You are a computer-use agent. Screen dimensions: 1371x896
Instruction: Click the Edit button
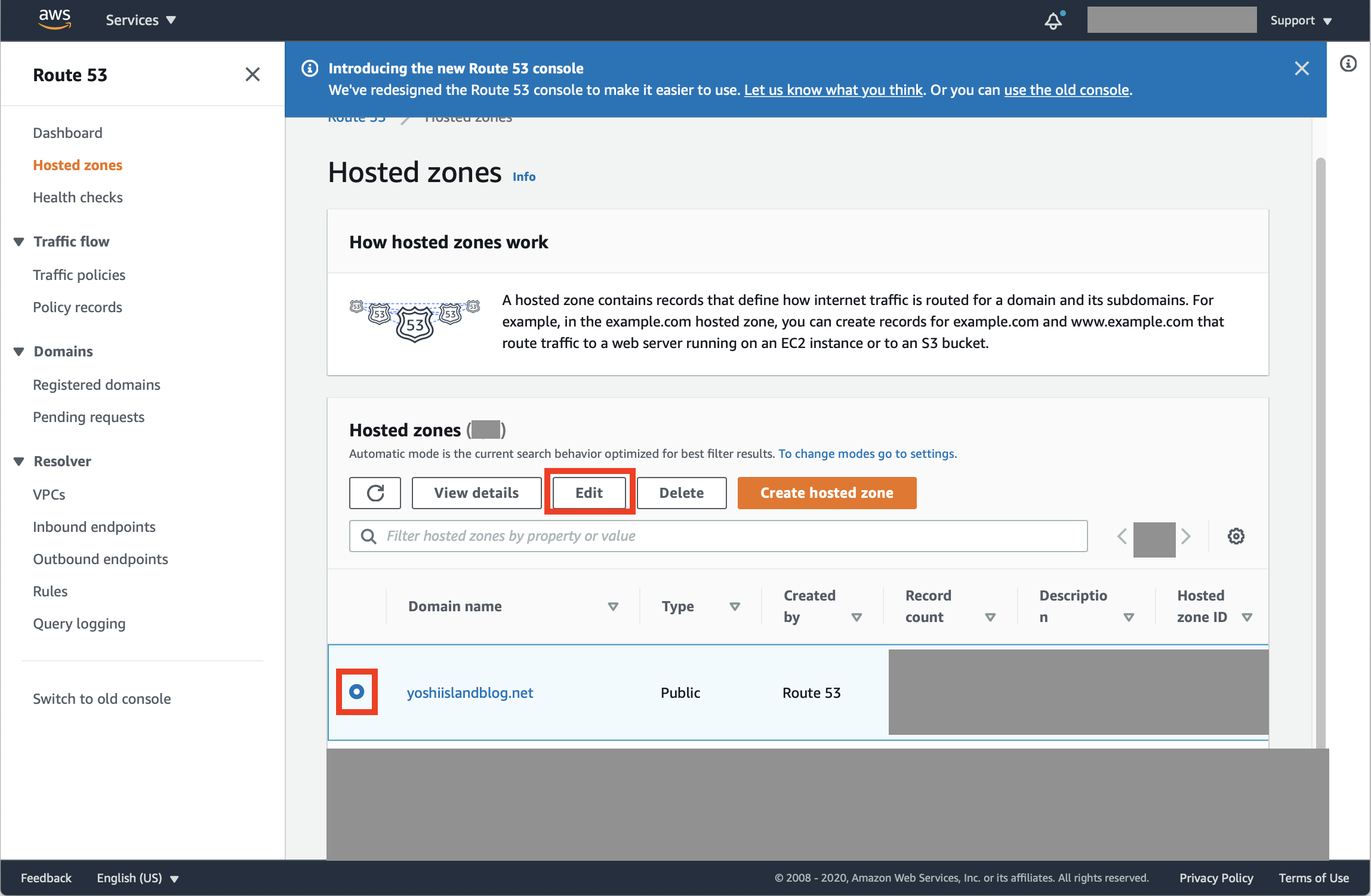[x=589, y=493]
